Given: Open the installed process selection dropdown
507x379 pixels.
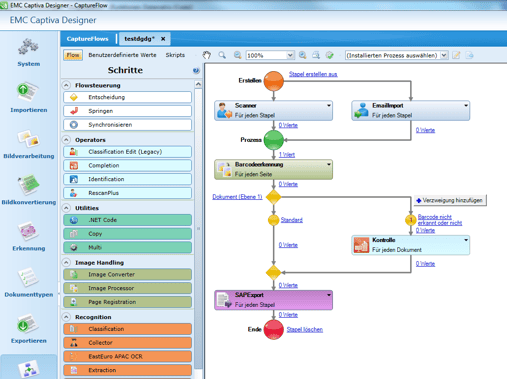Looking at the screenshot, I should coord(444,55).
